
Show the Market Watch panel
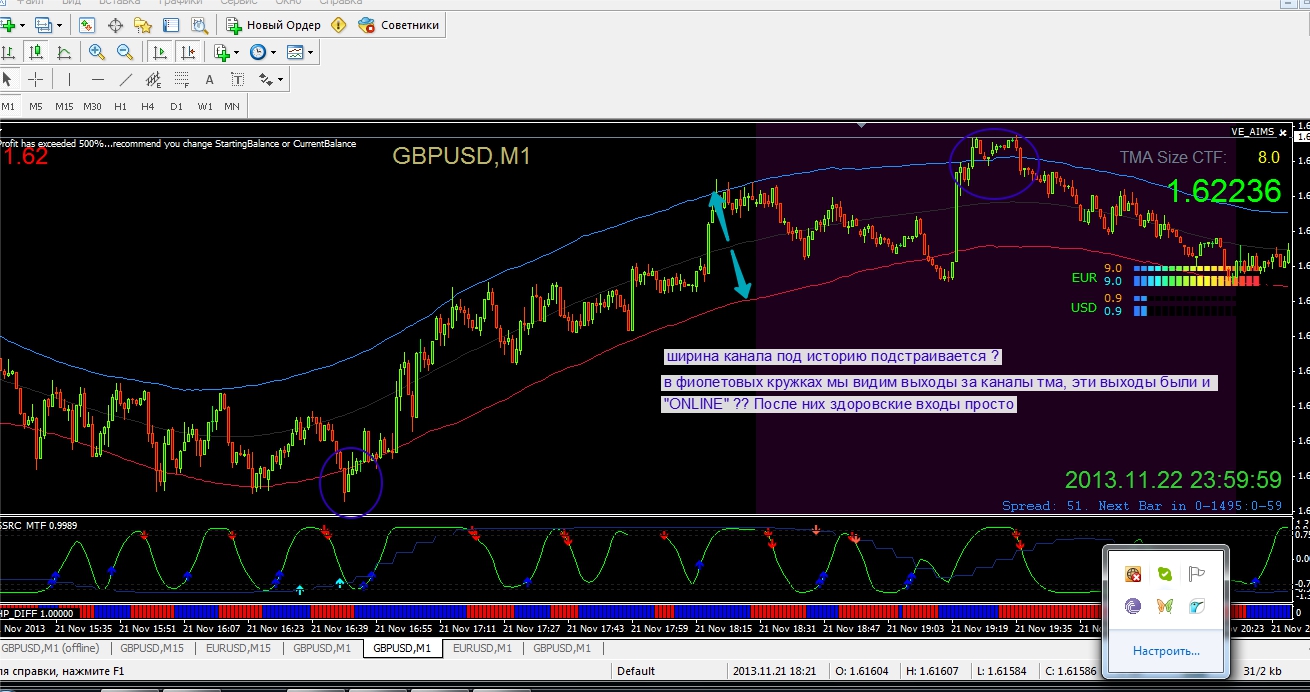(x=87, y=24)
